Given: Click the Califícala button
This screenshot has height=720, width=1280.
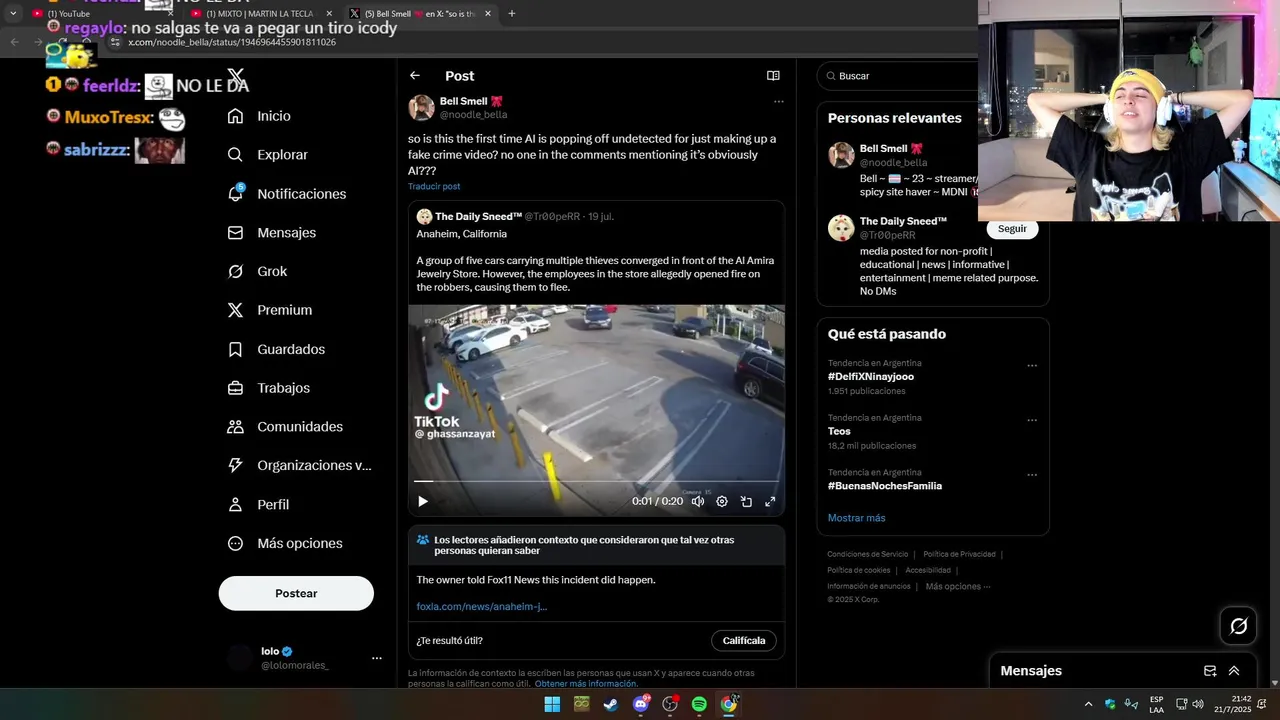Looking at the screenshot, I should pos(744,641).
